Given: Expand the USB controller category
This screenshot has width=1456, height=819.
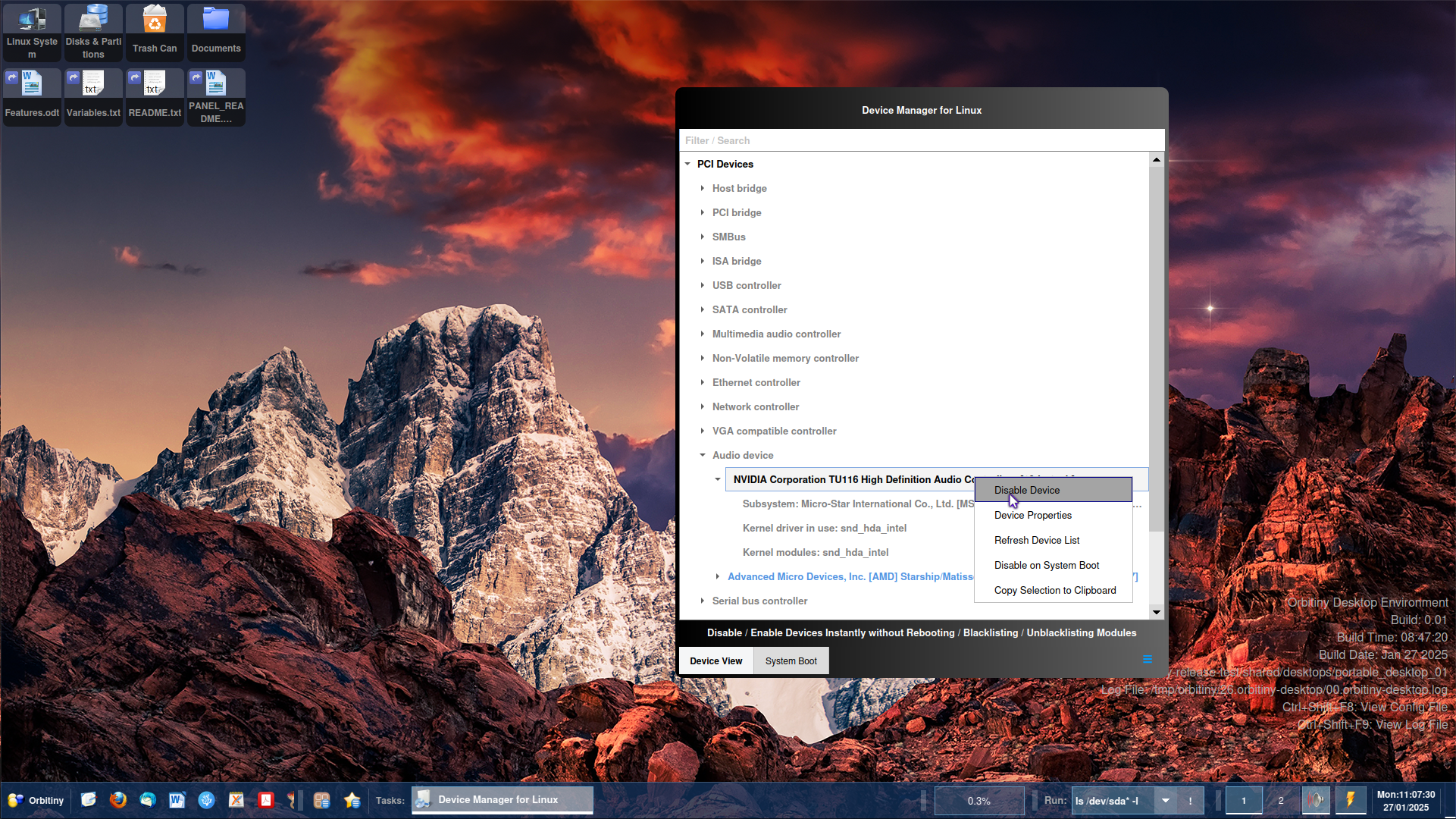Looking at the screenshot, I should tap(703, 285).
